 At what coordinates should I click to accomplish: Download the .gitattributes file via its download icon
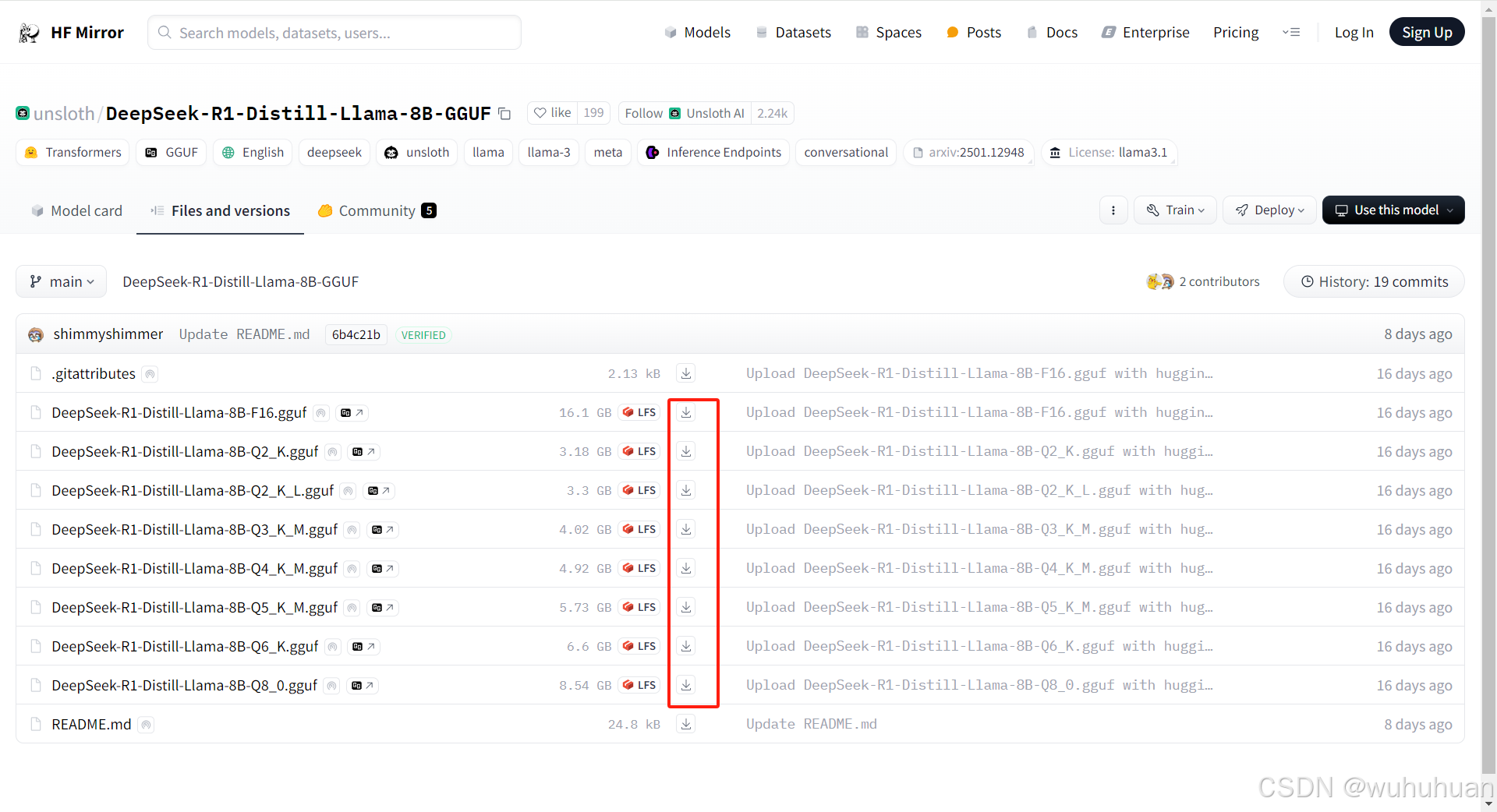click(x=686, y=373)
